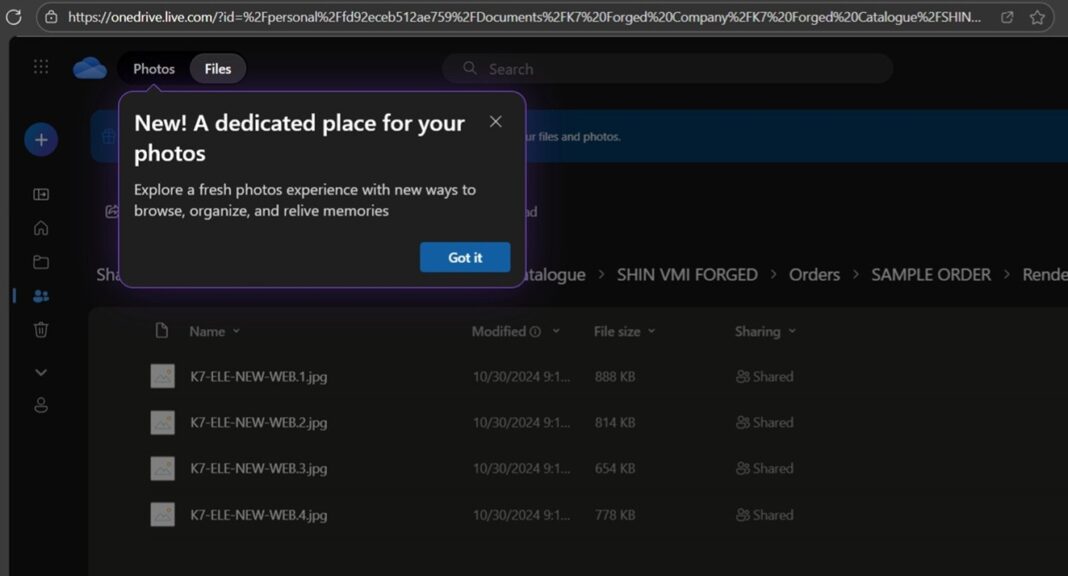Open the photo gallery icon in sidebar

click(x=40, y=193)
